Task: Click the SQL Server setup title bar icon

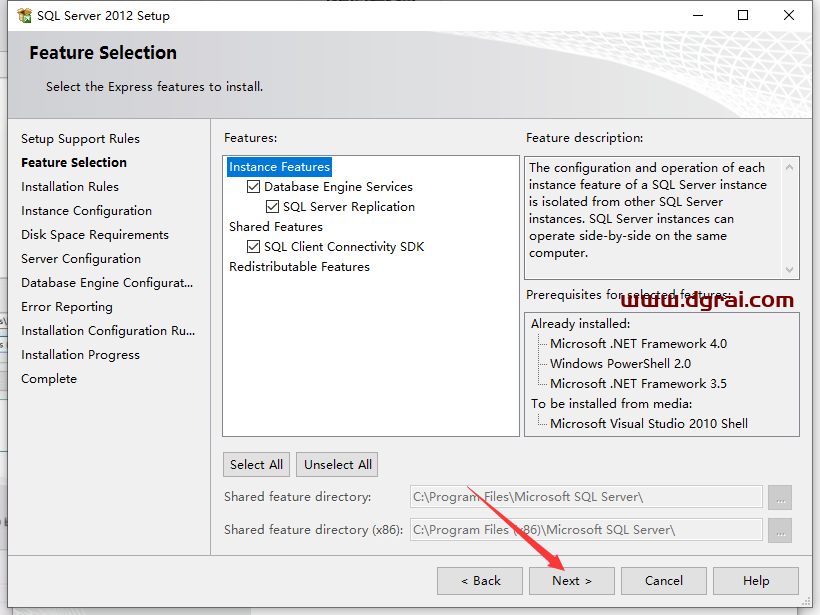Action: [x=24, y=16]
